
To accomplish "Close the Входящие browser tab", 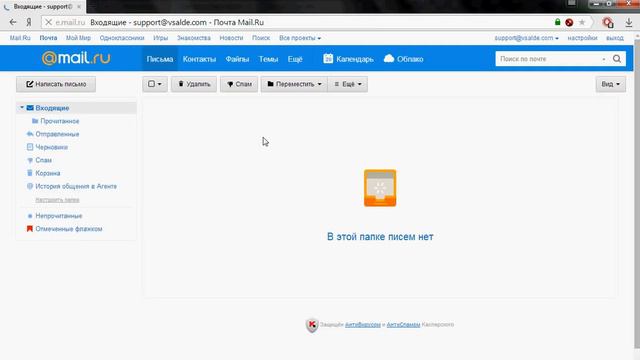I will click(79, 7).
